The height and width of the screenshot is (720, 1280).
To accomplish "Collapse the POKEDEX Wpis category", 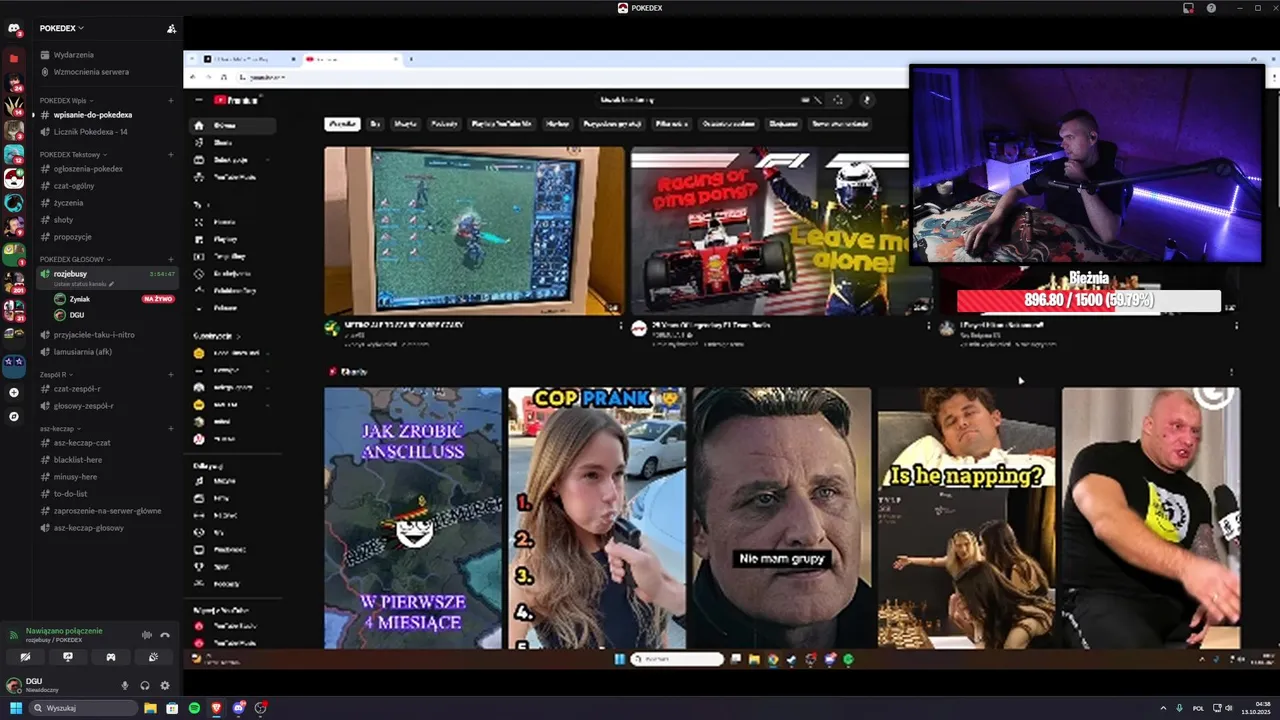I will pos(65,100).
